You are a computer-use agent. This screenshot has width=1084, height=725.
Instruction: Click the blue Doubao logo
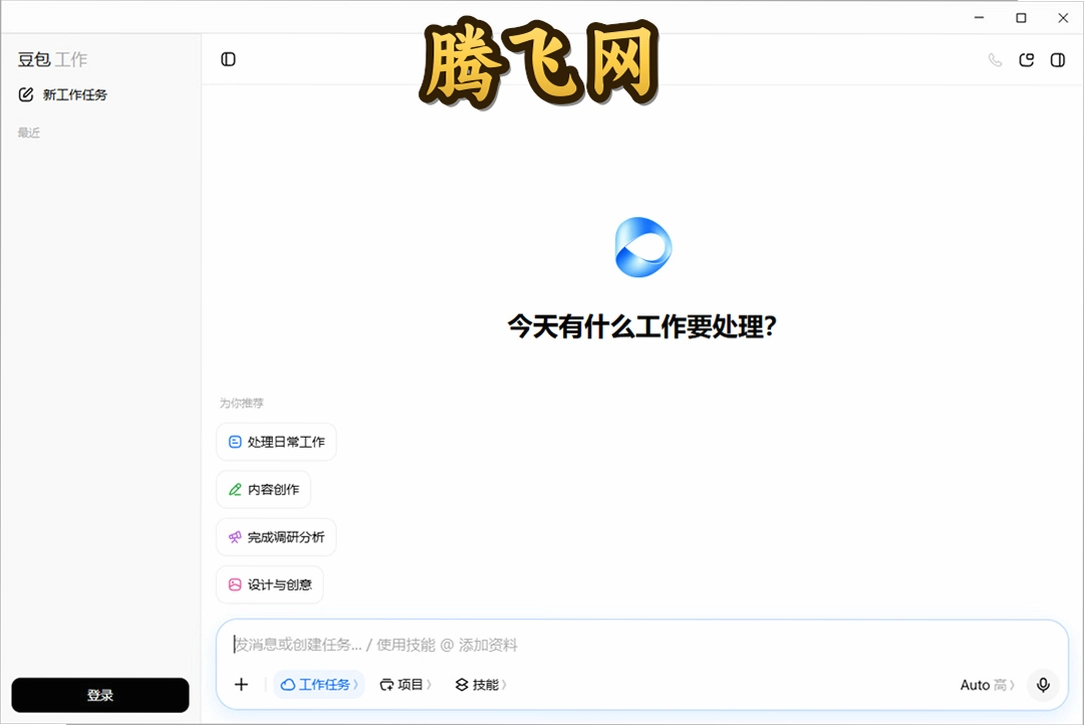point(643,247)
